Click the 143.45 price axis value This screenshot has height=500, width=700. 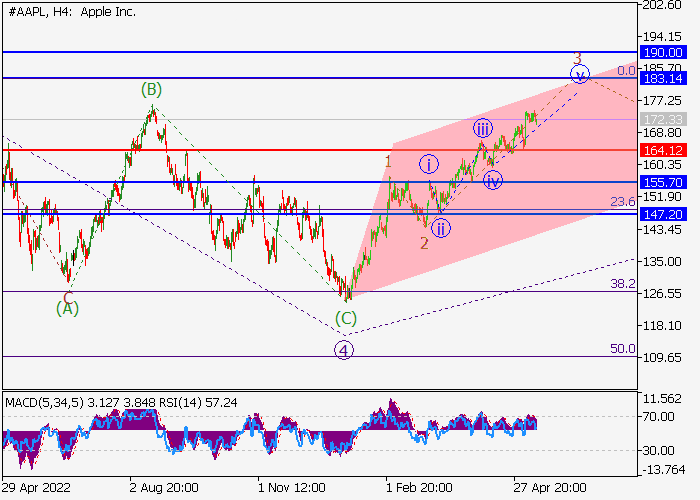click(662, 229)
